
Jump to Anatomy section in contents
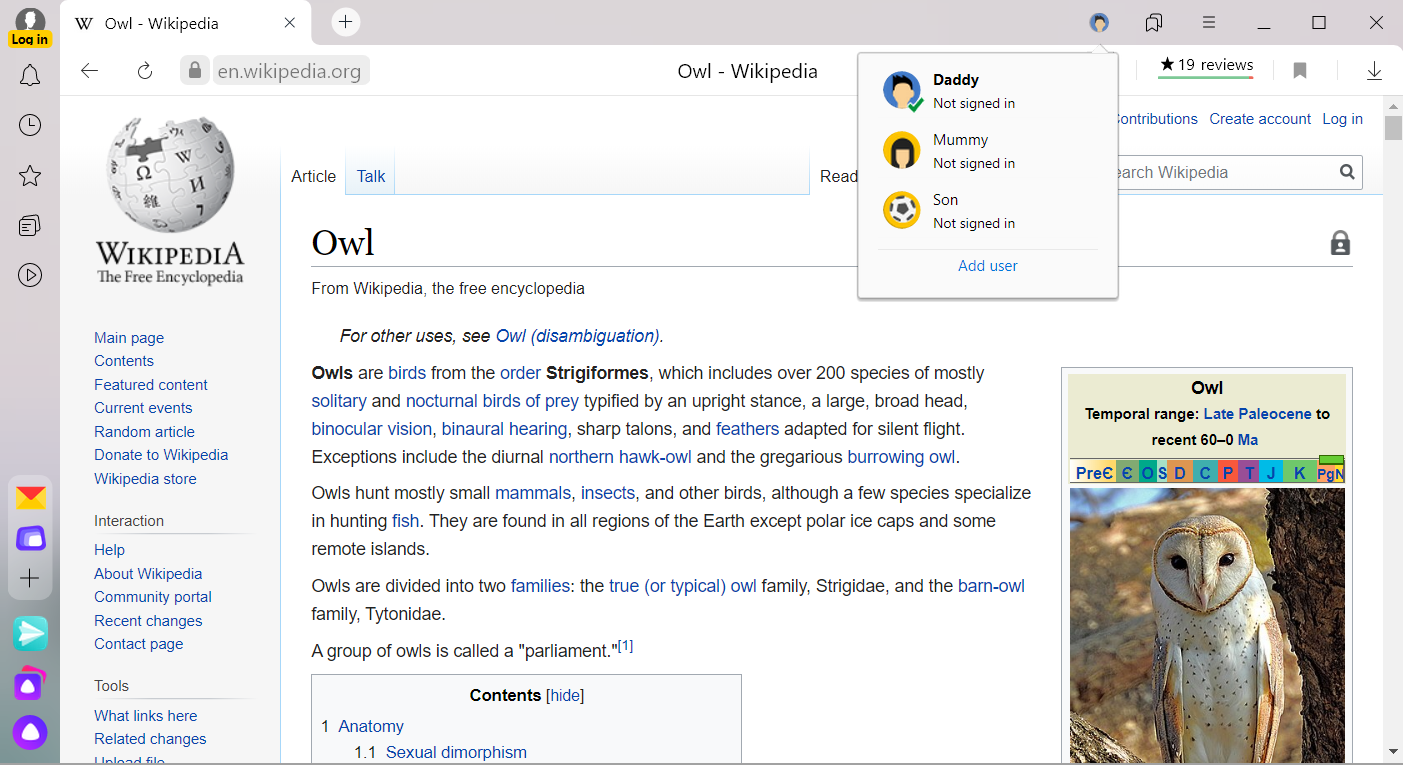click(371, 727)
